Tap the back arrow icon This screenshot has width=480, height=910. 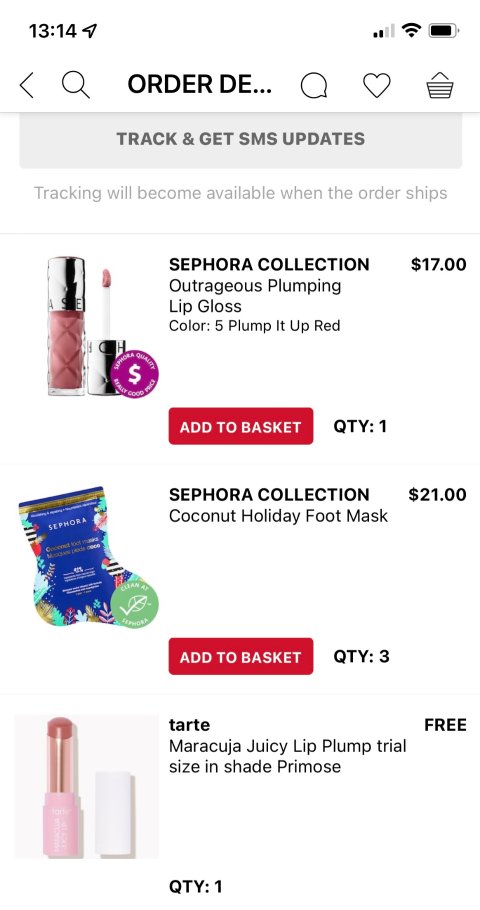tap(27, 85)
